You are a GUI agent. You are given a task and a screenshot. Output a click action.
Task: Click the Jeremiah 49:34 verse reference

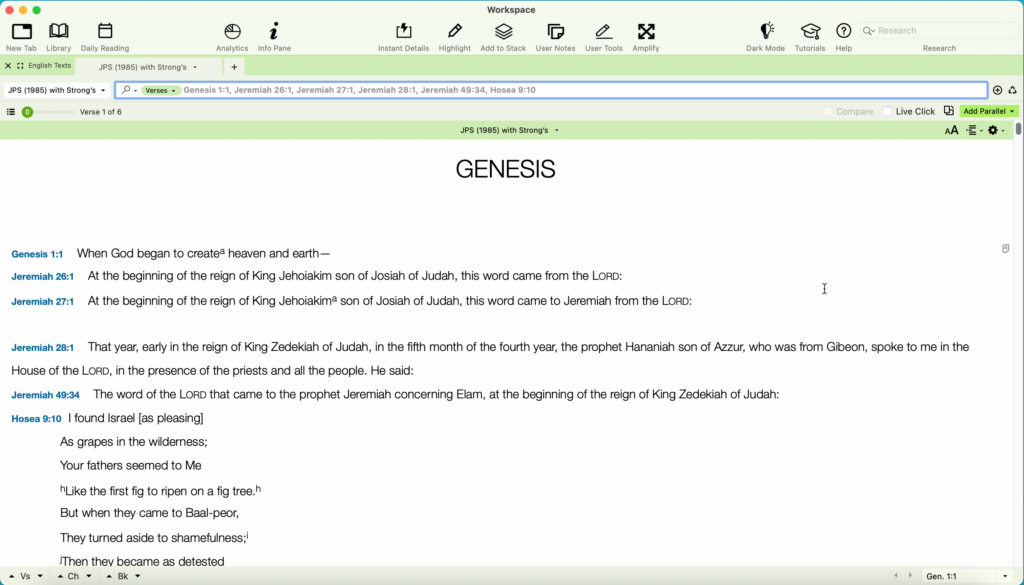pos(46,395)
